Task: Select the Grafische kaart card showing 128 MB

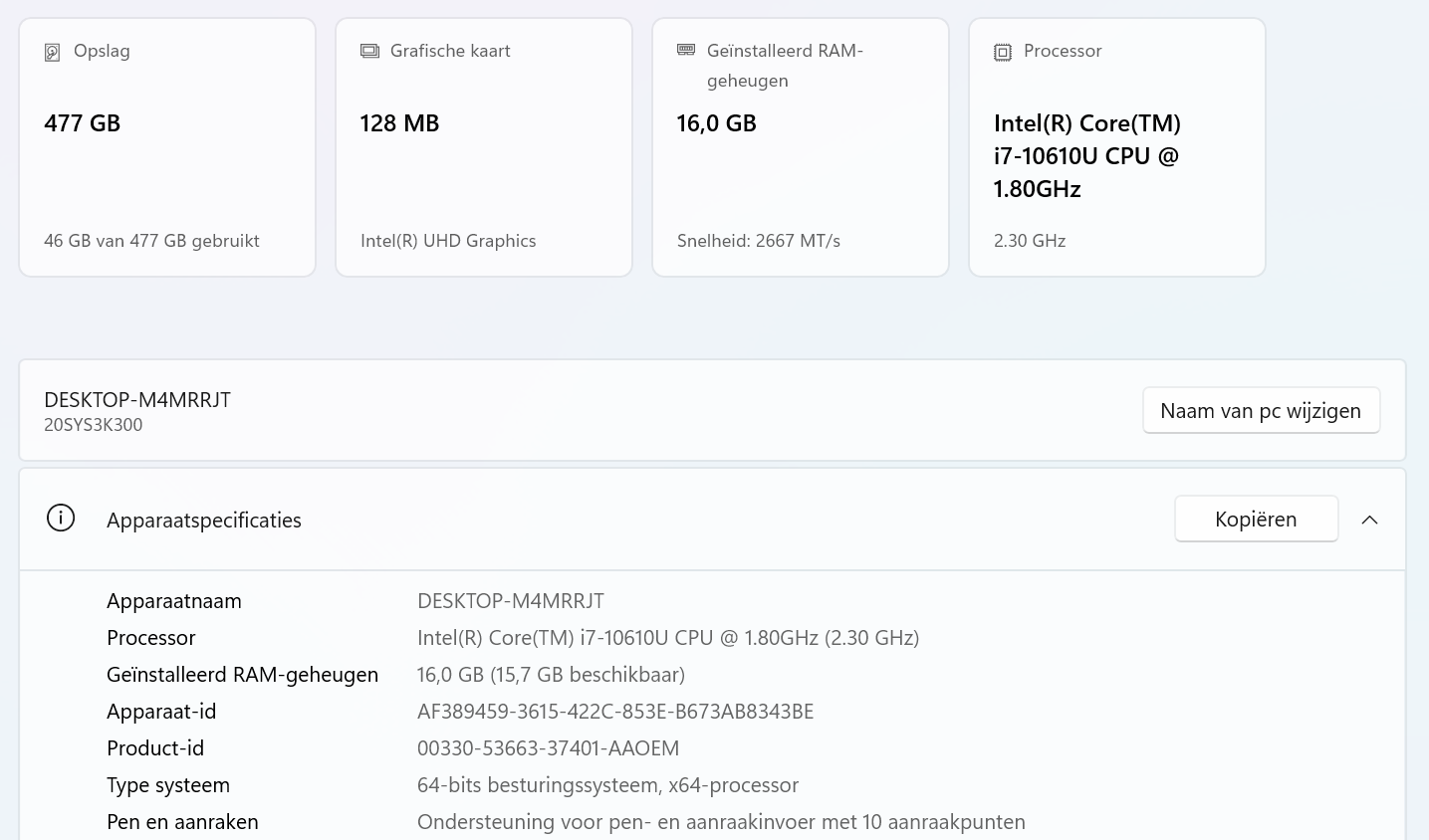Action: pos(483,146)
